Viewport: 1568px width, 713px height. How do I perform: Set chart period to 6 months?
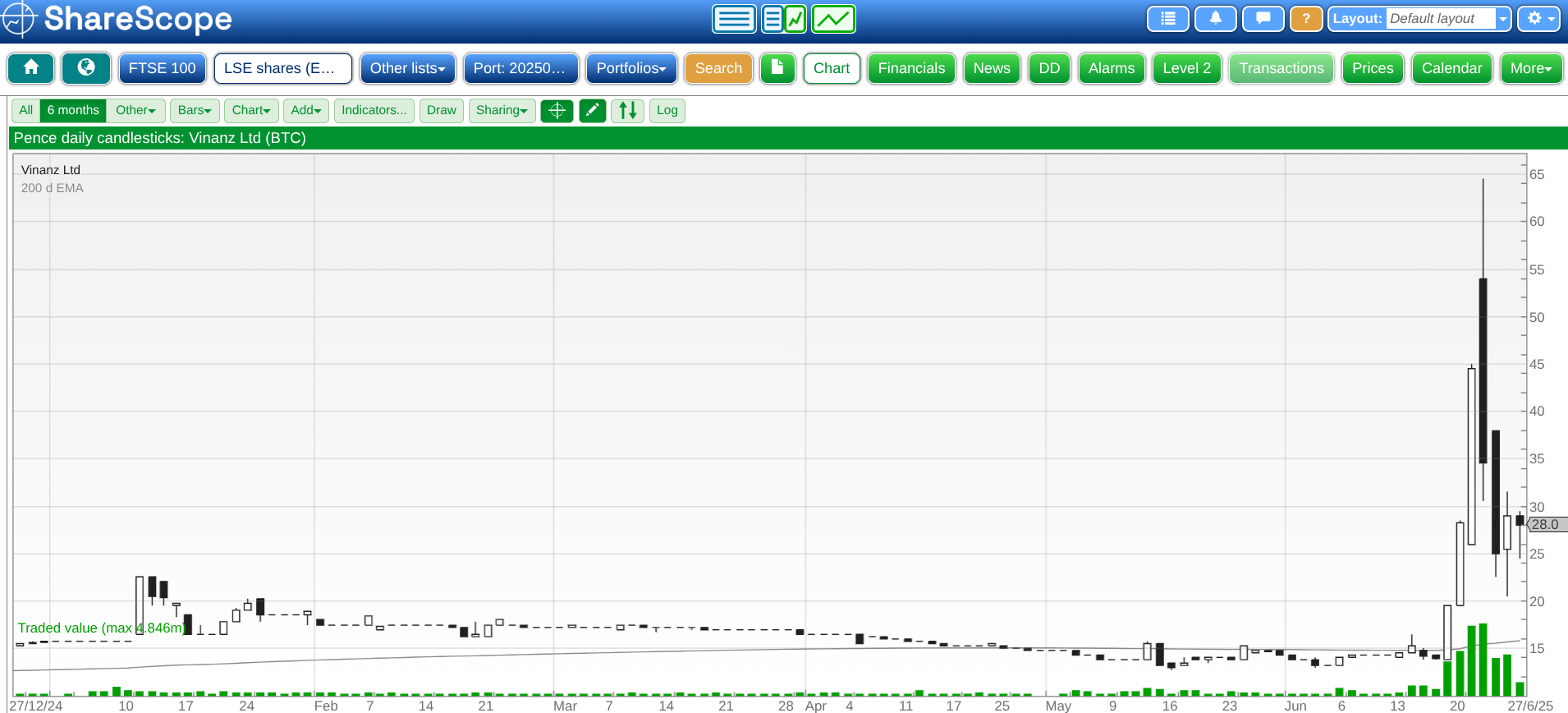point(73,110)
